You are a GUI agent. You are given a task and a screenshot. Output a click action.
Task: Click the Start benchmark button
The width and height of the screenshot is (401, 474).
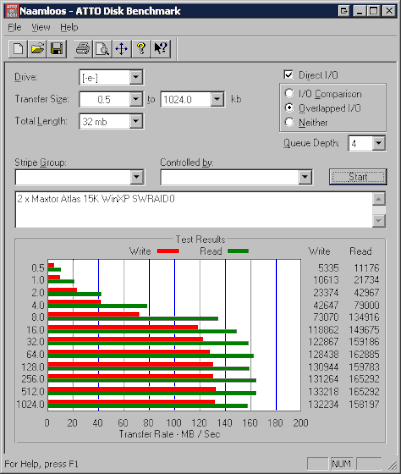click(x=358, y=177)
